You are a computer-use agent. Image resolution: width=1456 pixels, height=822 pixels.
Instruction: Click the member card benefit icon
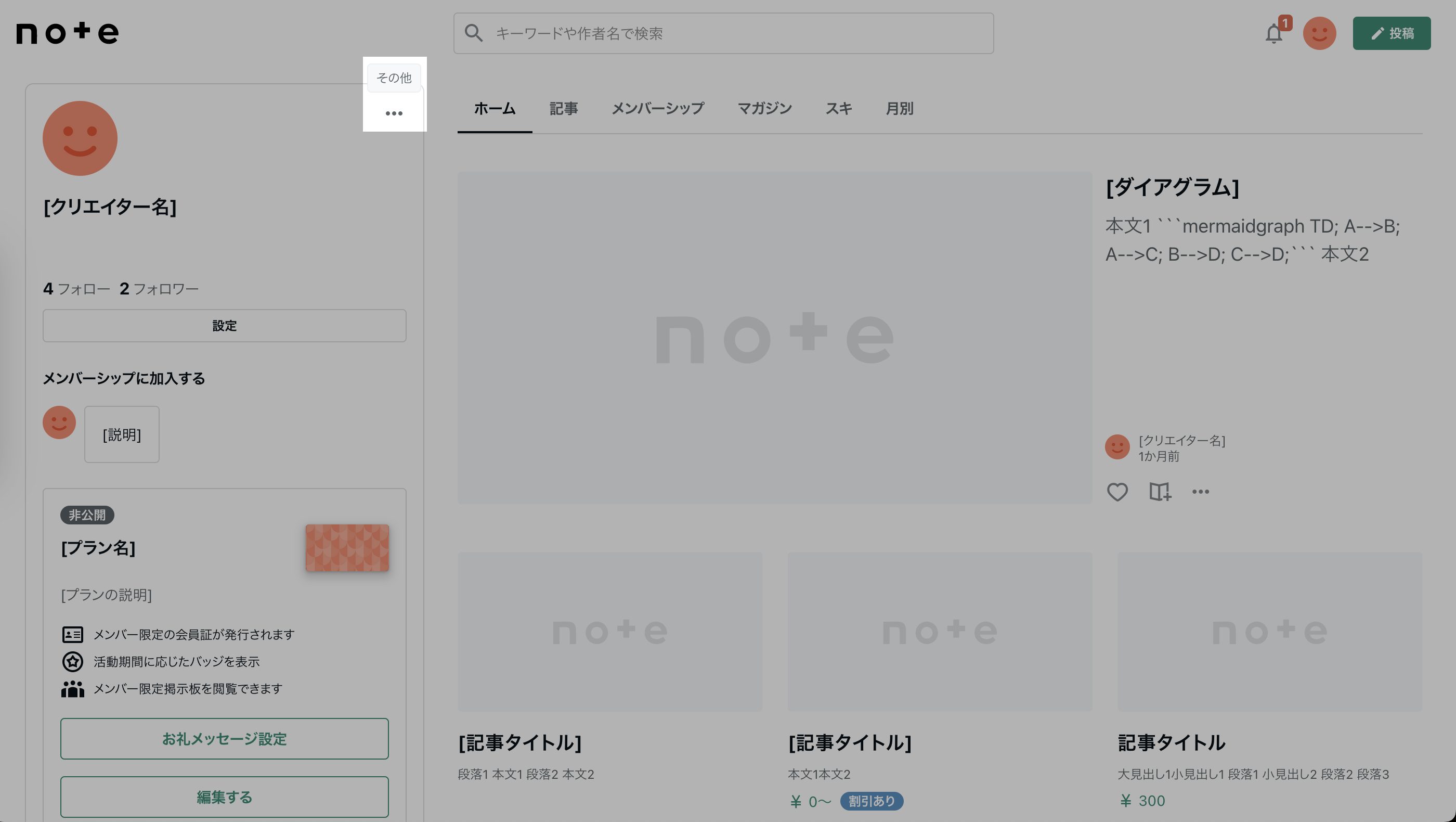tap(72, 635)
